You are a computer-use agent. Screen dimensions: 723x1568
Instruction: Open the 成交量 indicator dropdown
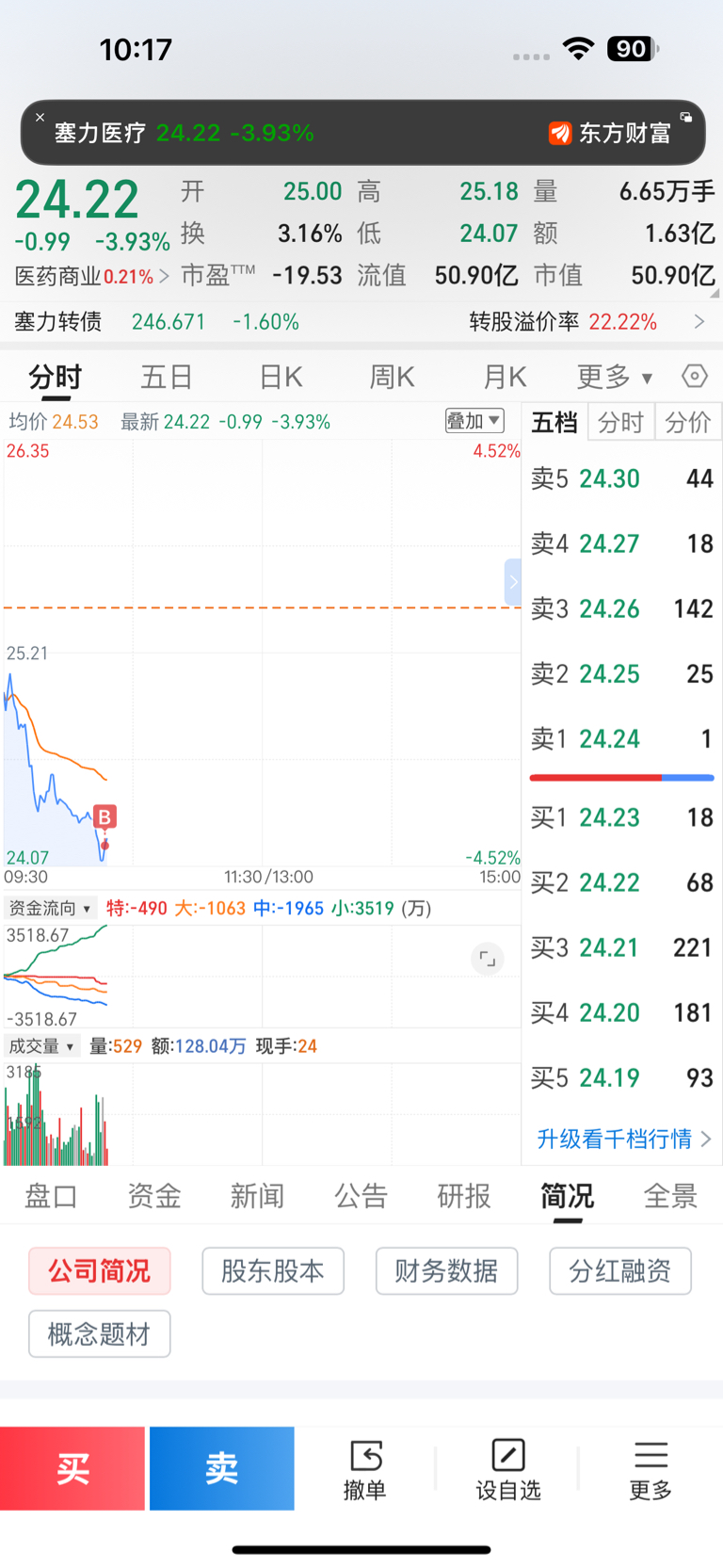pos(41,1046)
